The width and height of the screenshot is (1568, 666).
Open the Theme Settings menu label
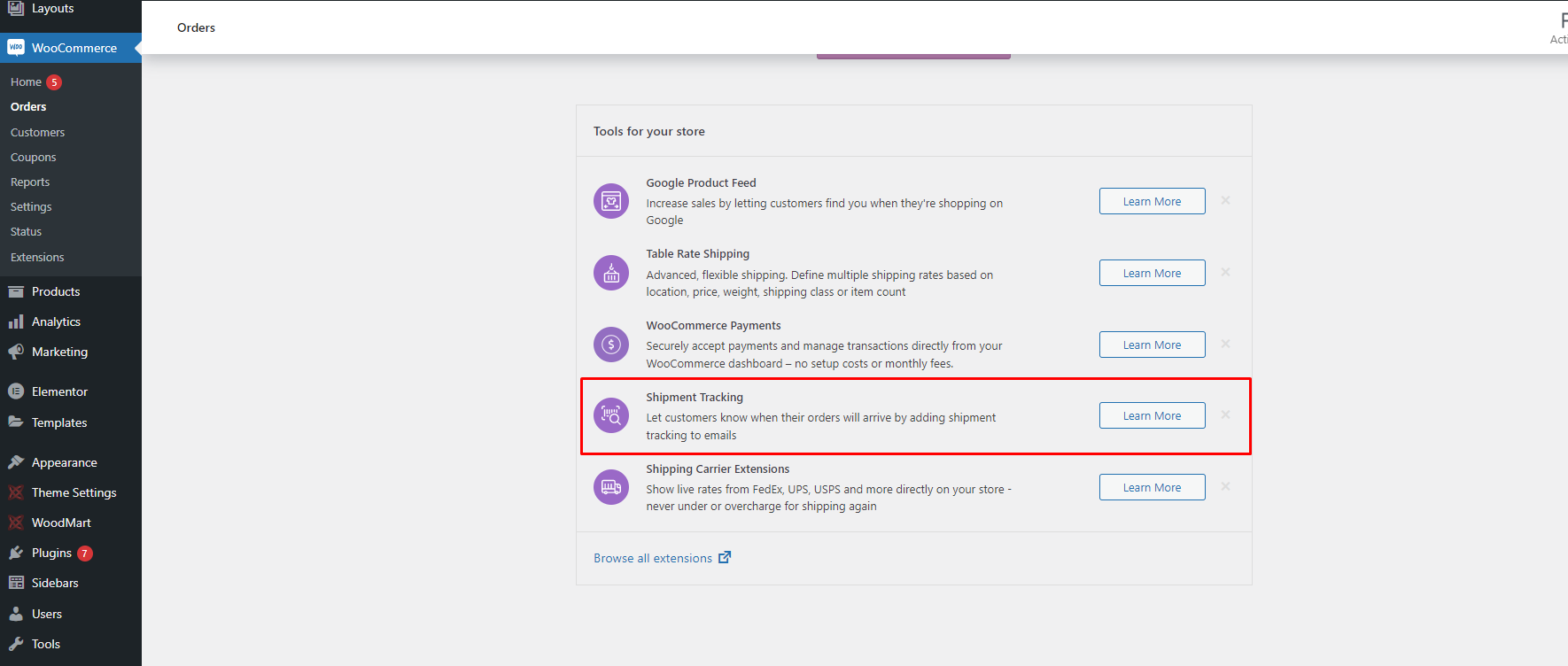click(74, 492)
